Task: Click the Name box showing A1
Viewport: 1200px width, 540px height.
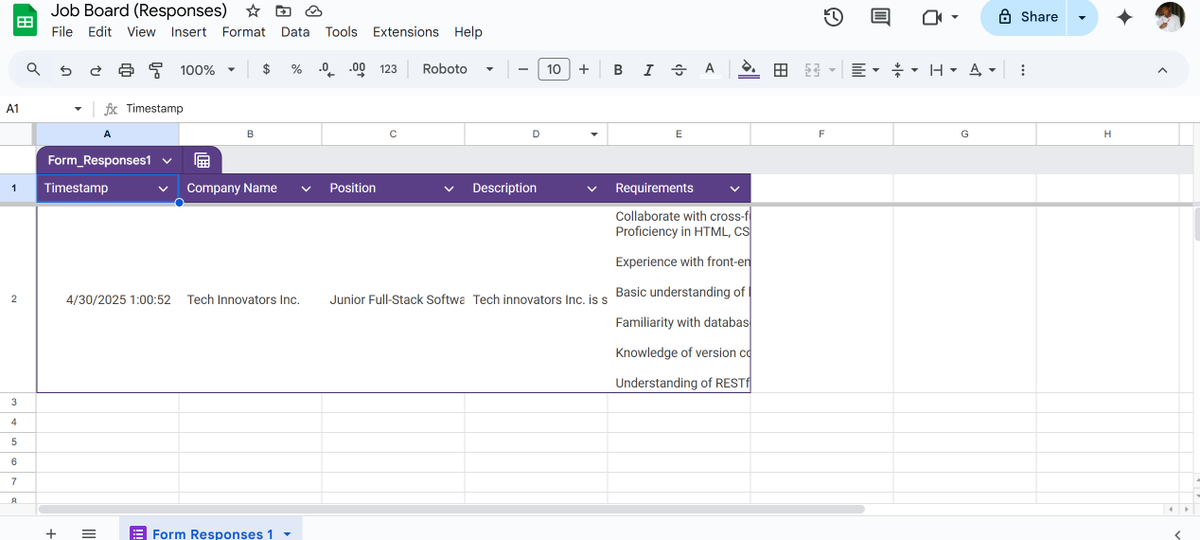Action: pyautogui.click(x=42, y=108)
